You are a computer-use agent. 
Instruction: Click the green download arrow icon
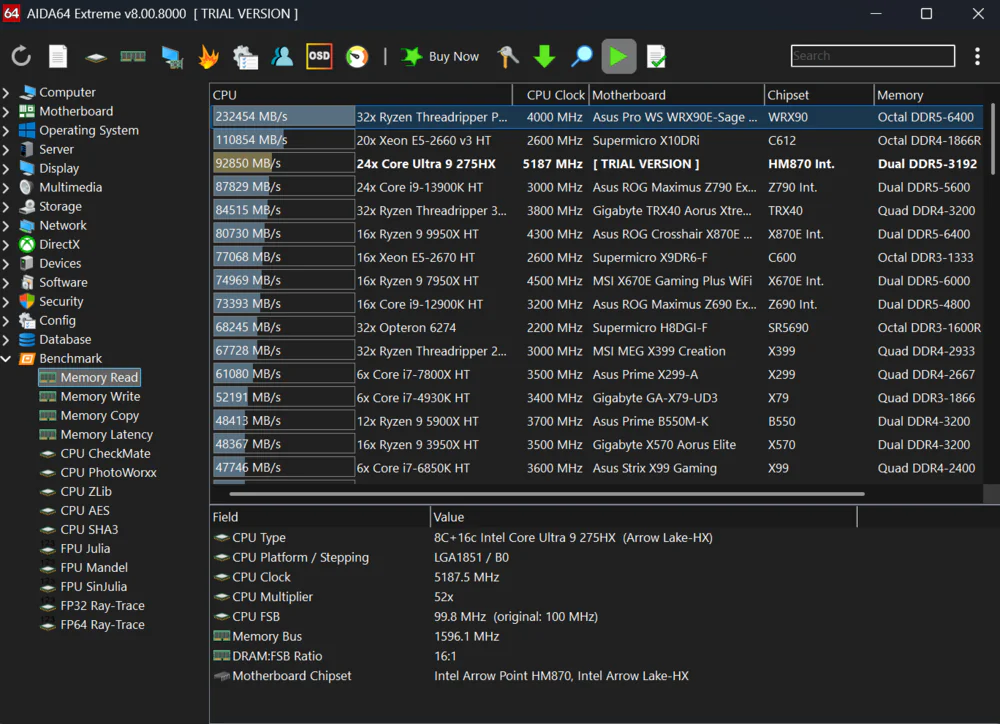pos(544,57)
